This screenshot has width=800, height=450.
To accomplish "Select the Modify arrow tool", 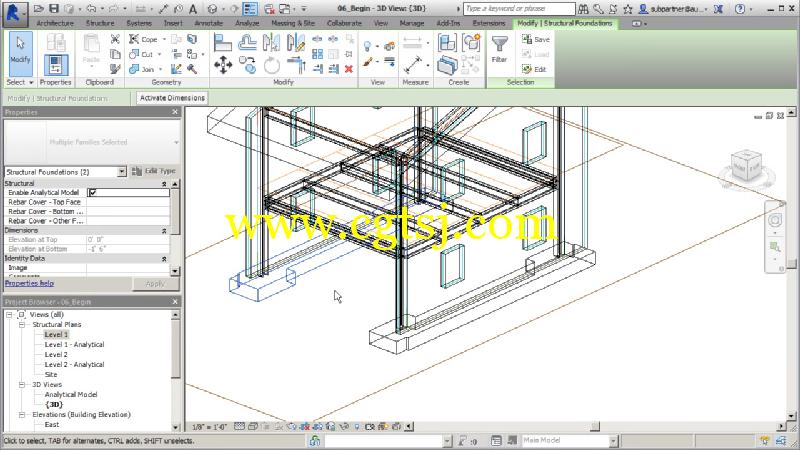I will tap(20, 54).
